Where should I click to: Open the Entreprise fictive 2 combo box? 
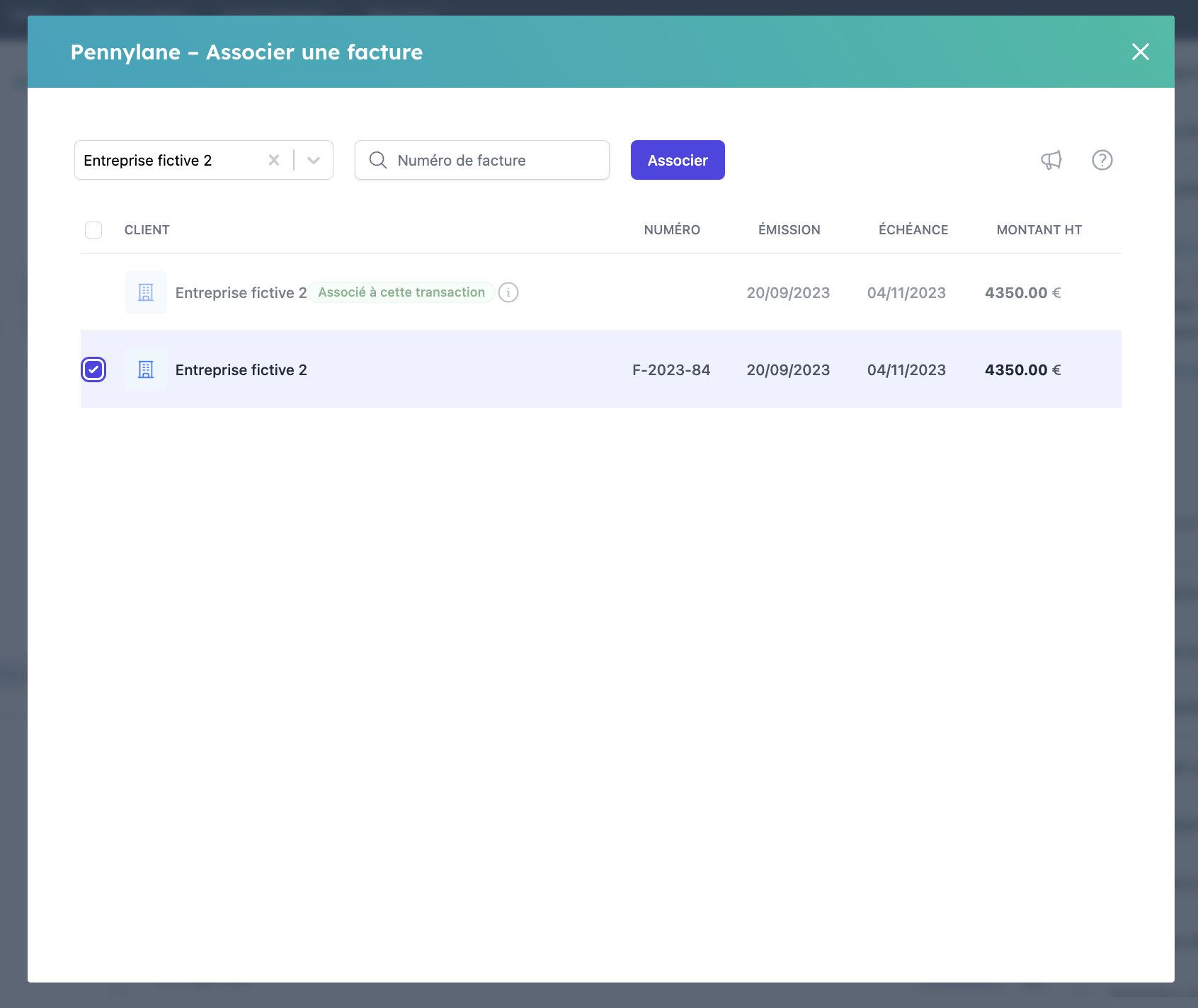[x=204, y=160]
